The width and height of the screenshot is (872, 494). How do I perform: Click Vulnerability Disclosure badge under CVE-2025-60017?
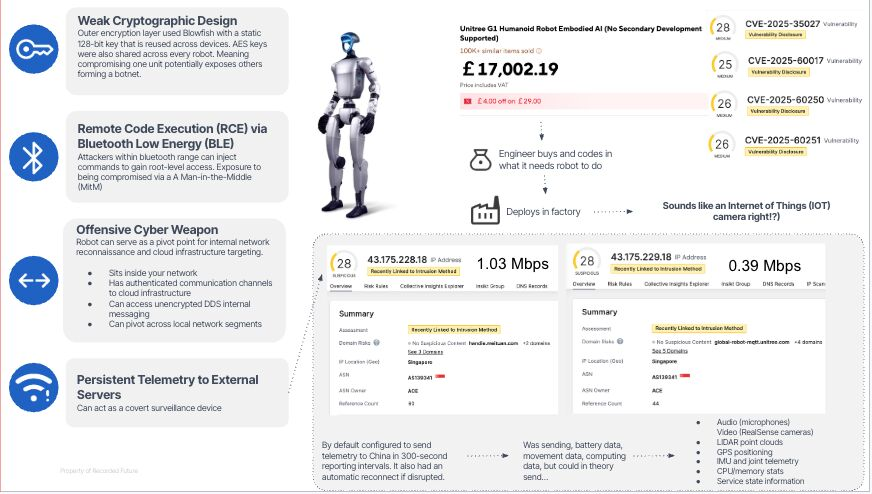[777, 72]
